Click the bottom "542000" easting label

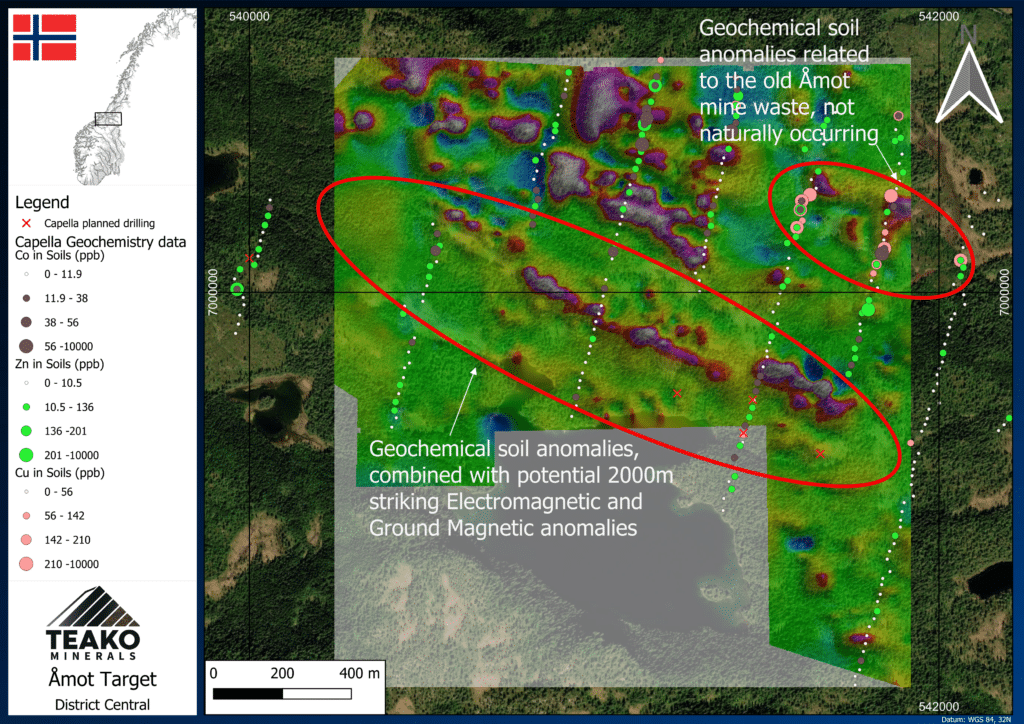(x=938, y=706)
